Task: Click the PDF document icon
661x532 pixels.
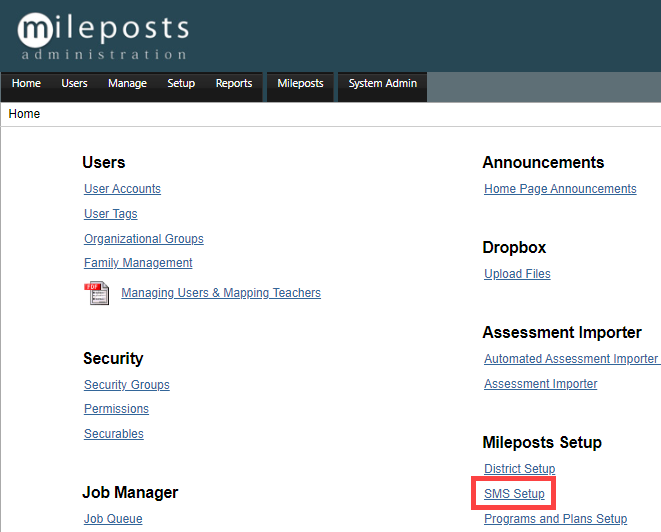Action: coord(97,293)
